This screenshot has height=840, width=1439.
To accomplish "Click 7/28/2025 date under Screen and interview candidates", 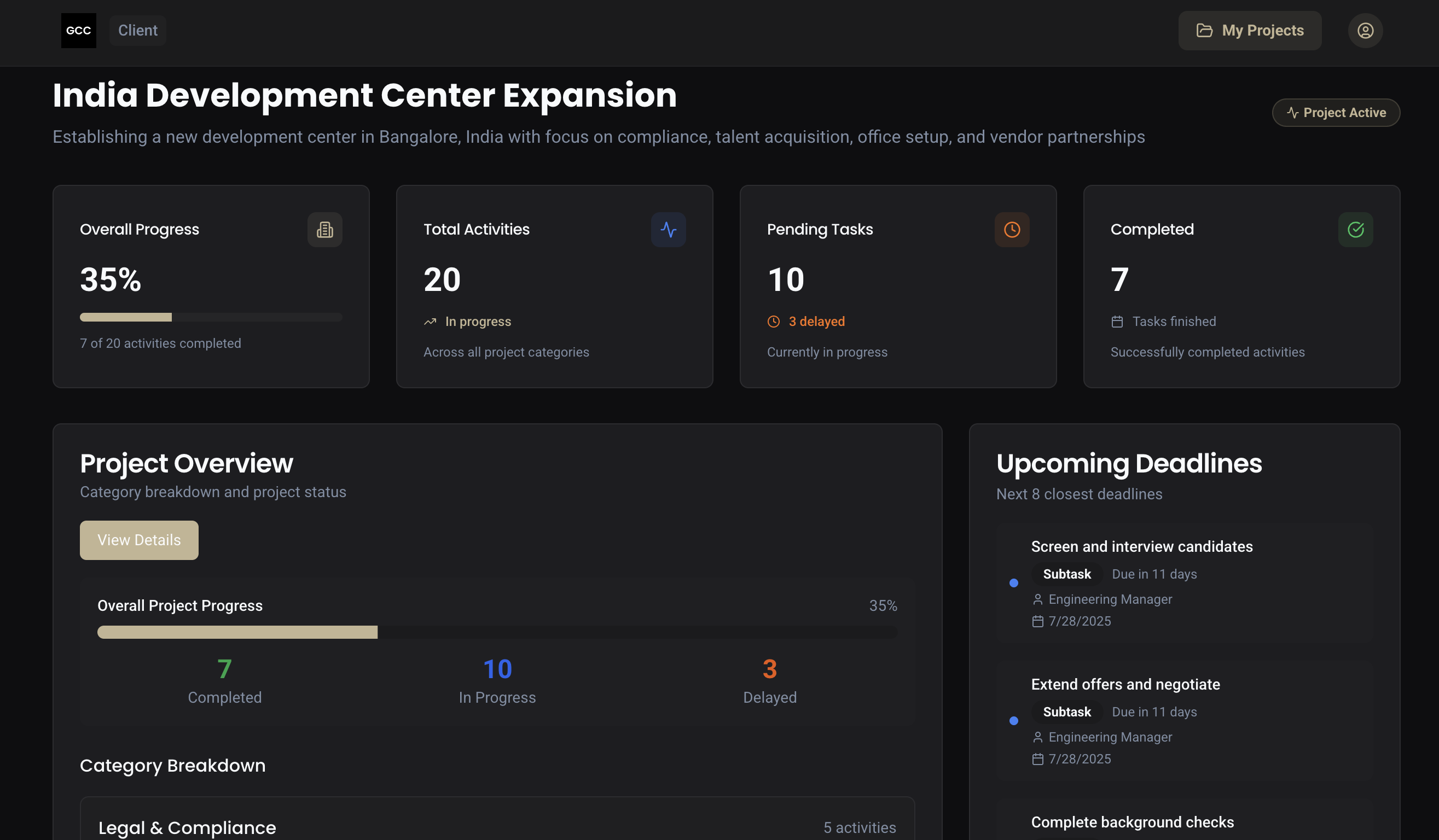I will tap(1079, 621).
